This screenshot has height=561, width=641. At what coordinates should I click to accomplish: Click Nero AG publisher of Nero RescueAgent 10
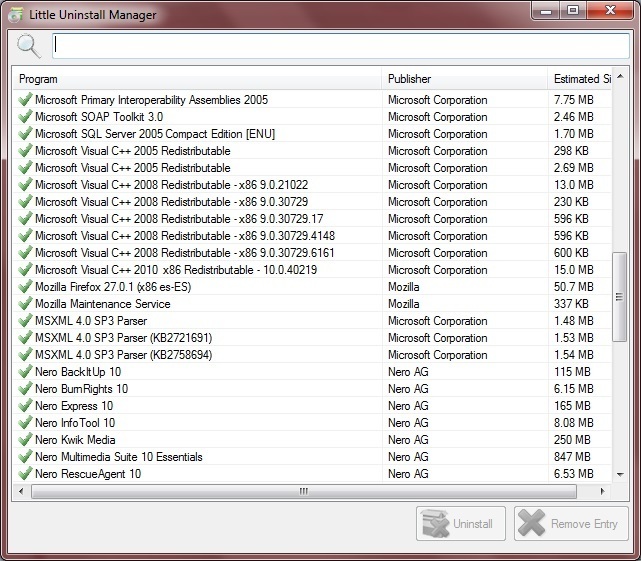(408, 474)
